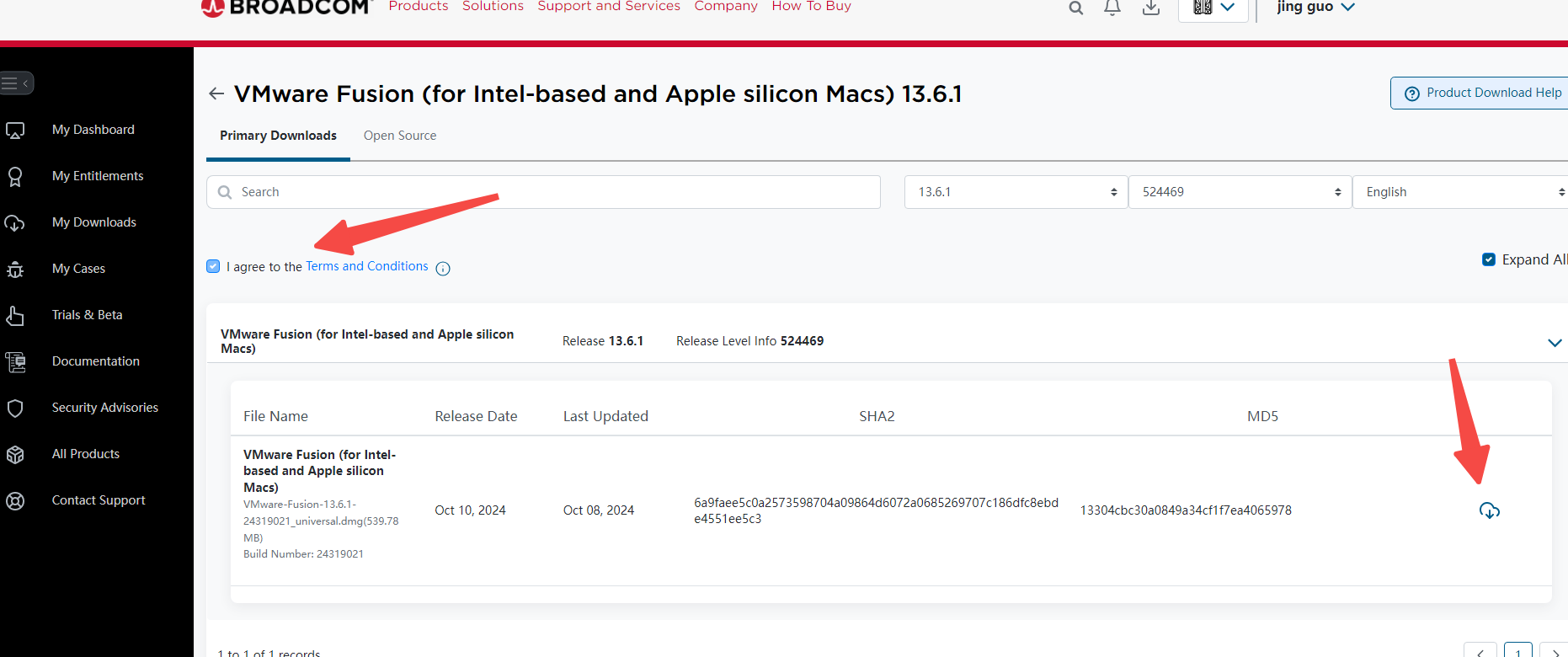Screen dimensions: 1568x657
Task: Click the My Downloads cloud icon
Action: 15,223
